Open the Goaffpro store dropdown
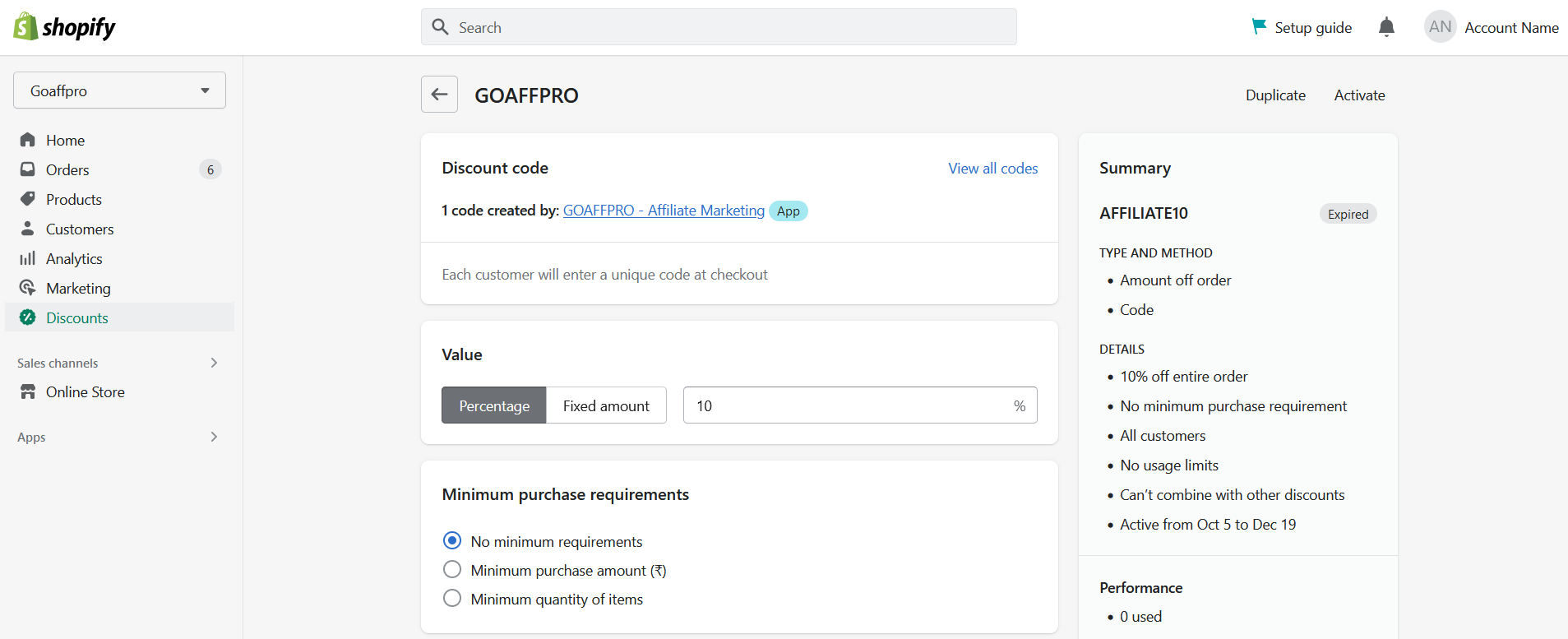The image size is (1568, 639). (x=119, y=90)
